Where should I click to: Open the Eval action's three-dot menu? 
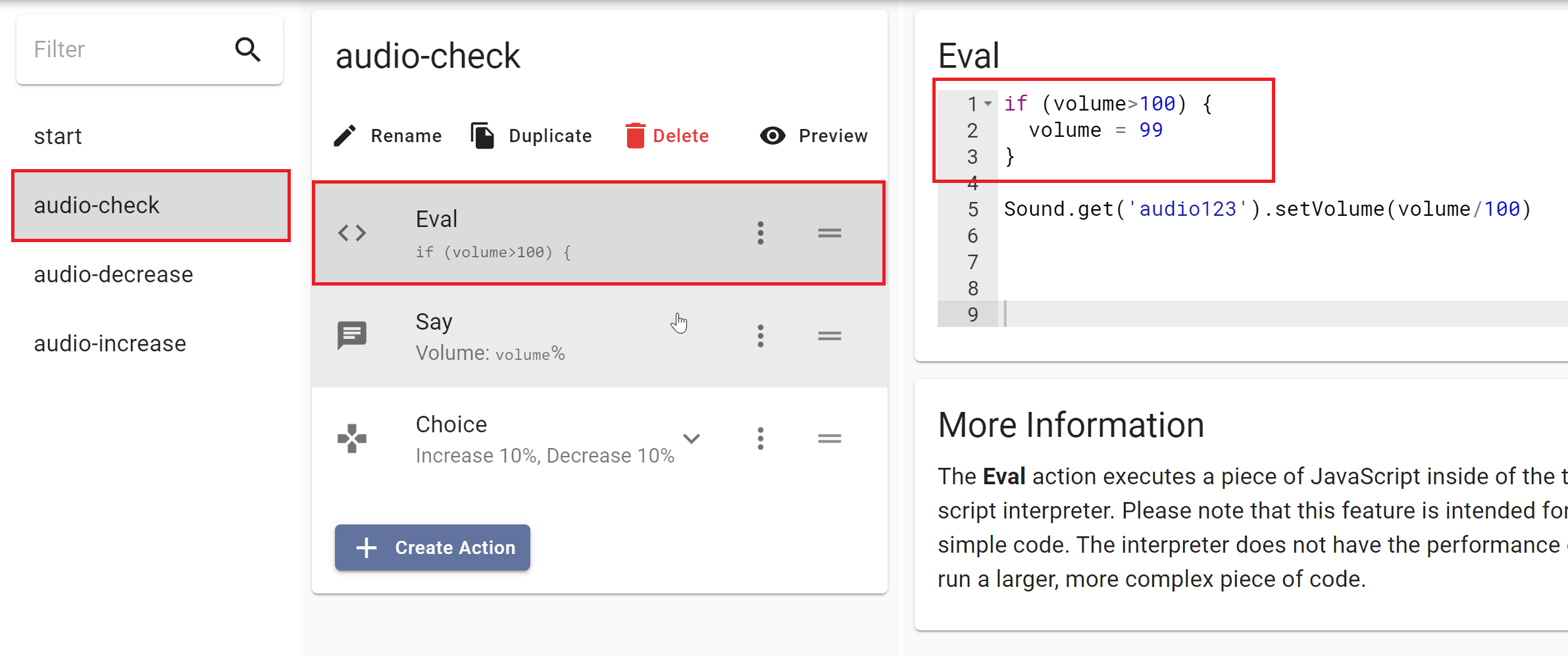click(x=761, y=233)
